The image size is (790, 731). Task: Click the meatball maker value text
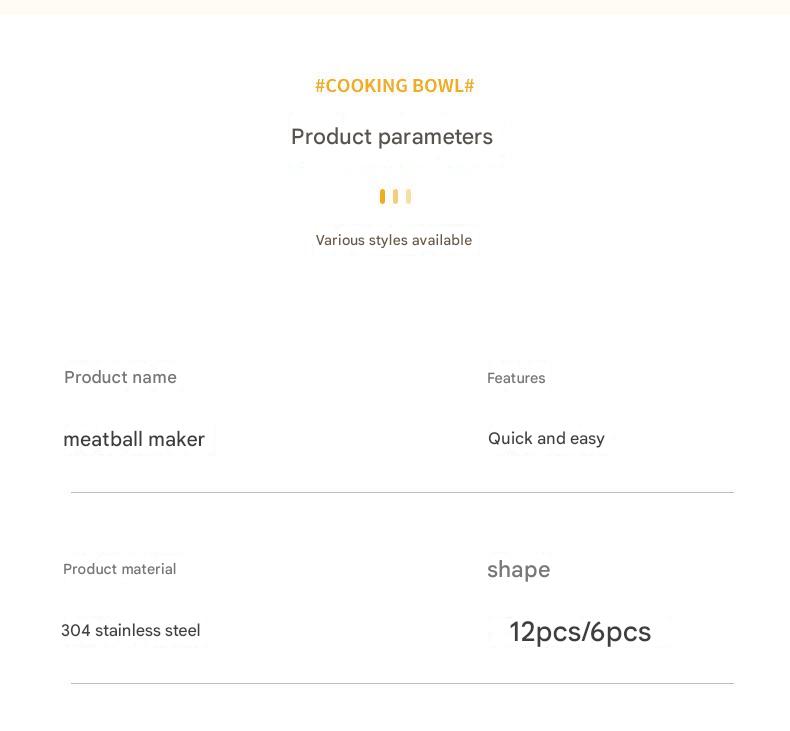pyautogui.click(x=134, y=439)
